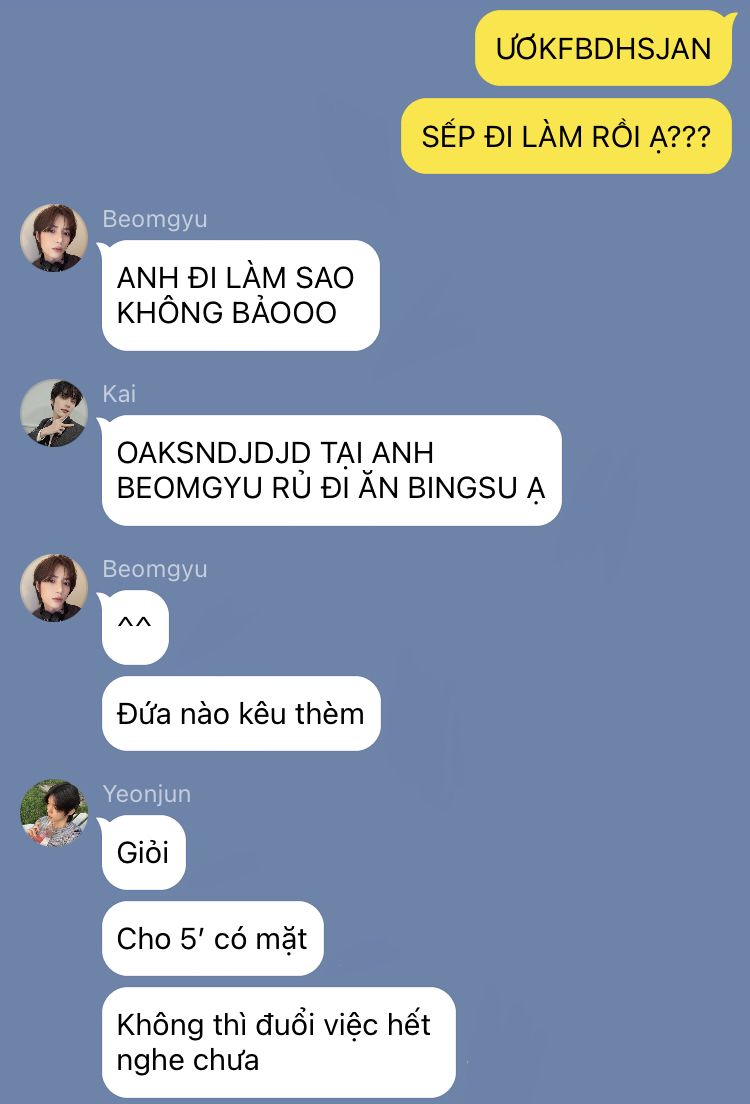This screenshot has height=1104, width=750.
Task: Tap the ^^ message bubble
Action: [135, 627]
